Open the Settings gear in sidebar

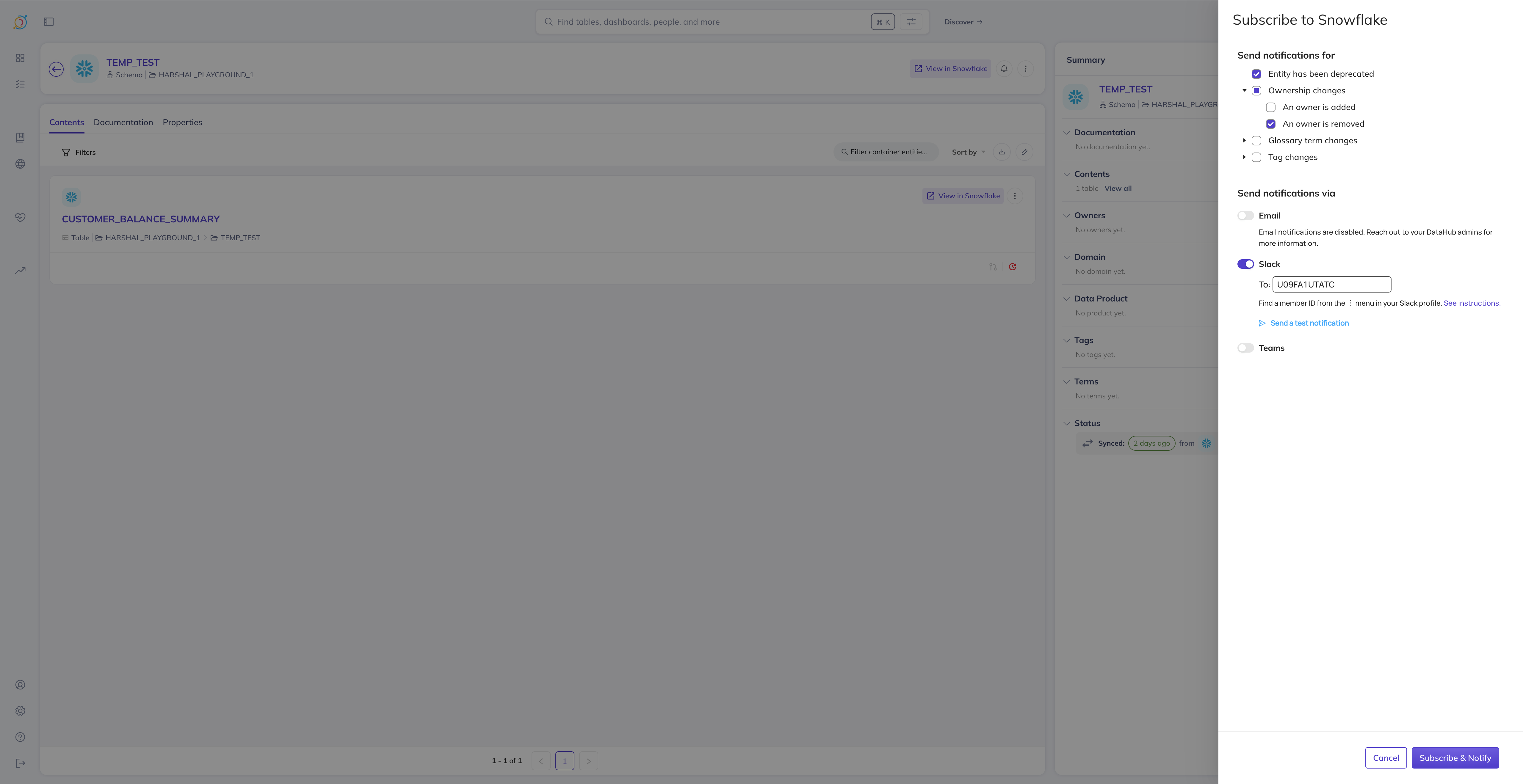(20, 711)
